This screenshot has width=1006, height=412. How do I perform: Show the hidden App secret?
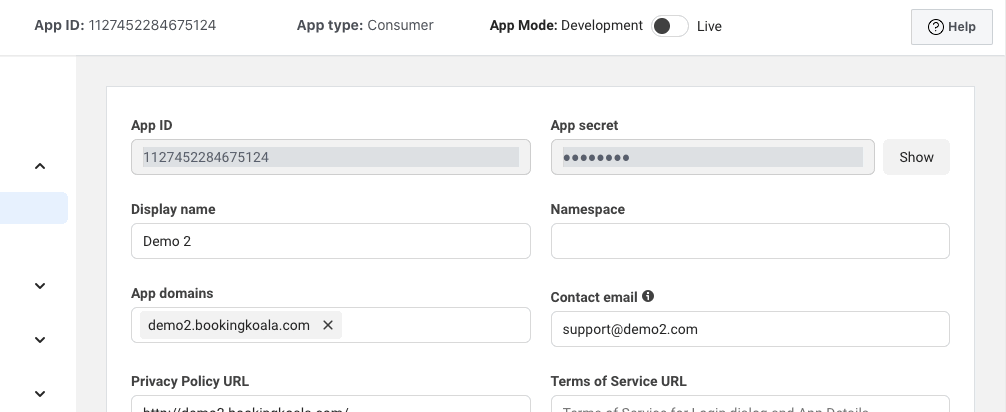click(916, 157)
